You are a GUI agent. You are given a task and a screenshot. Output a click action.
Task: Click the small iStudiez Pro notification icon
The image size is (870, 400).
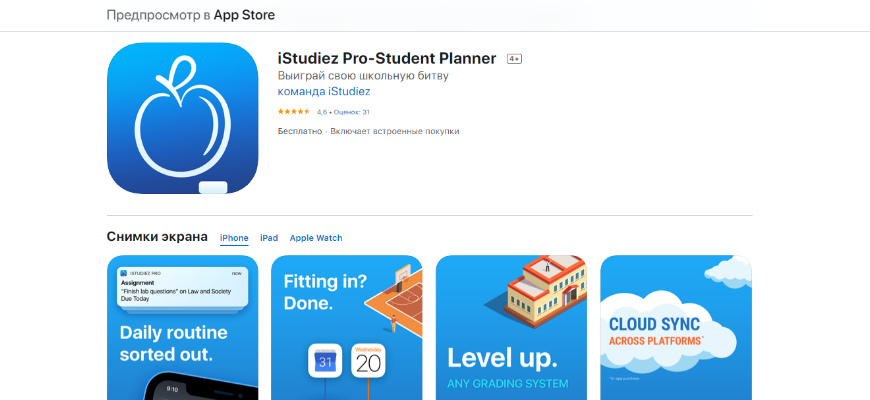click(123, 273)
